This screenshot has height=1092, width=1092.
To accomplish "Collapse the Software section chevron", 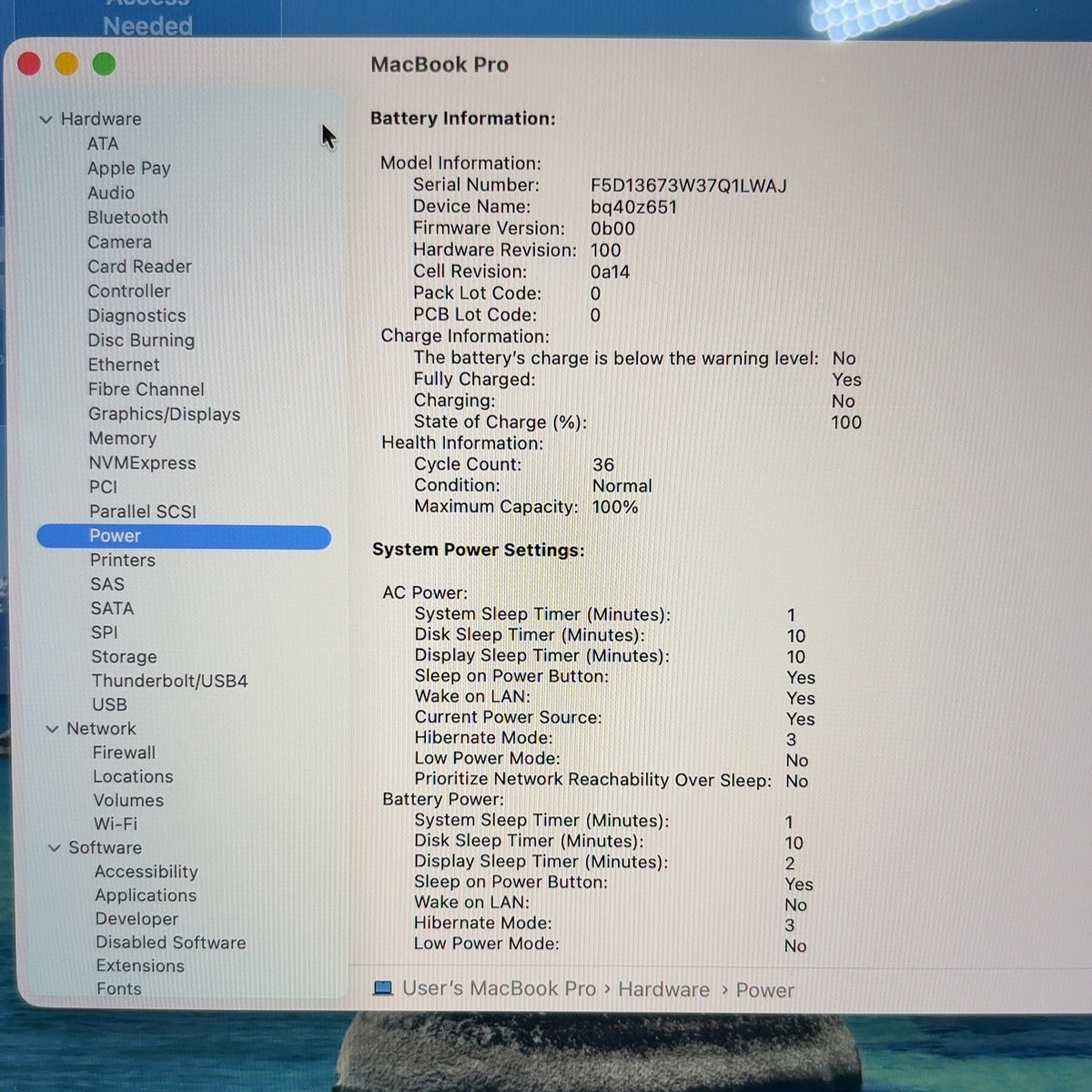I will point(54,848).
